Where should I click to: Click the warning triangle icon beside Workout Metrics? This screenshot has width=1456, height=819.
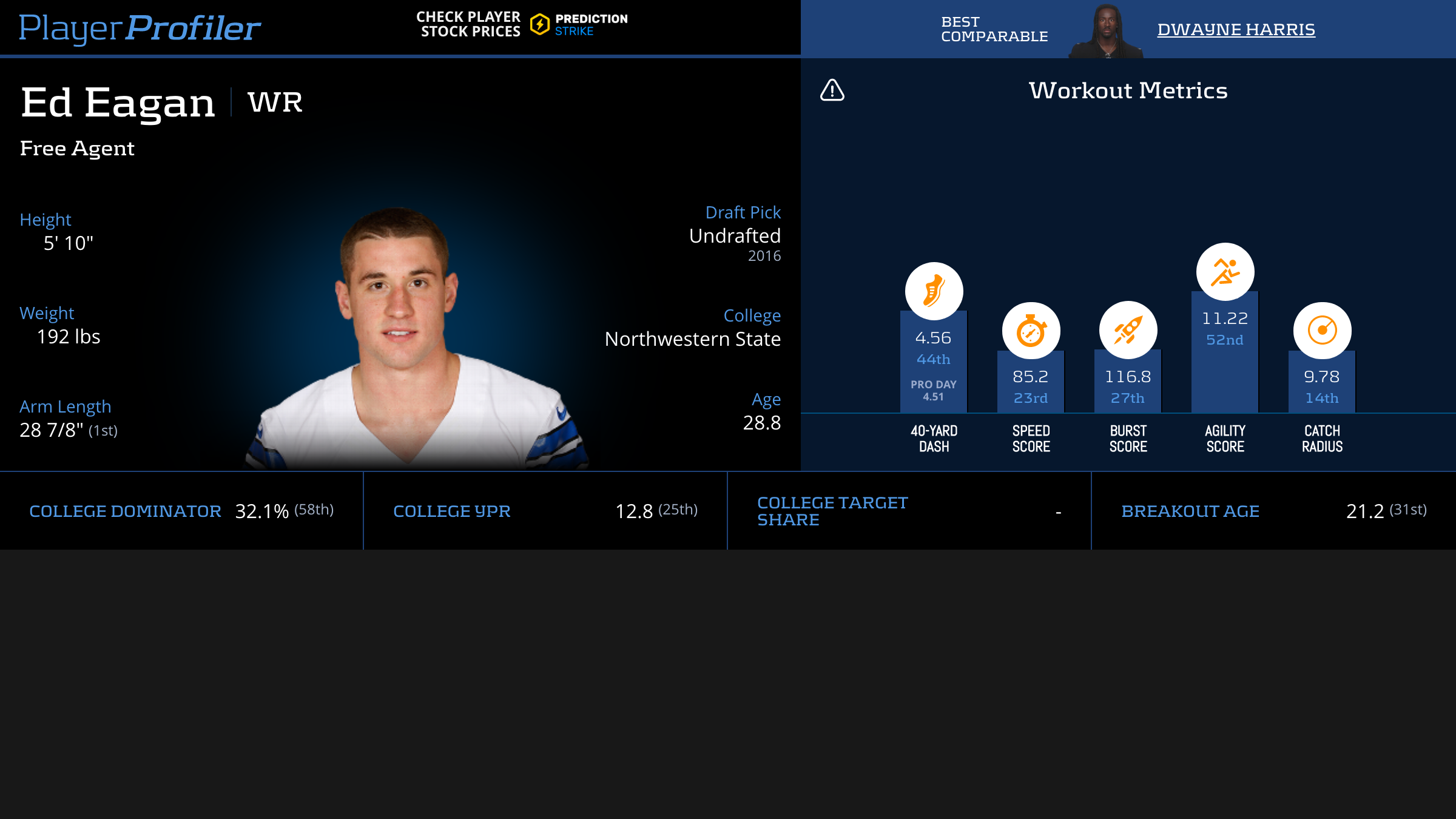click(x=832, y=90)
